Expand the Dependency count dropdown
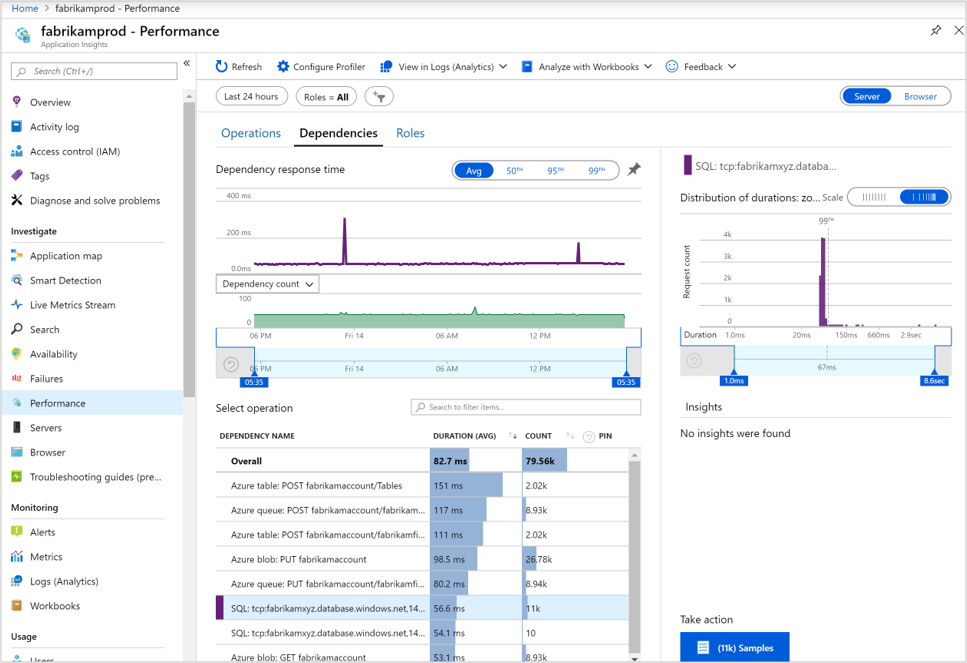Viewport: 967px width, 663px height. 267,284
